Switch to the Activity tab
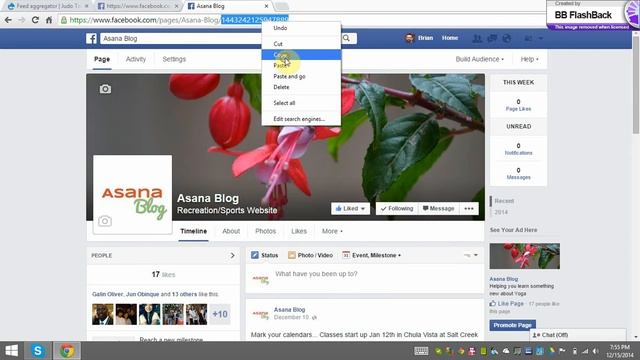Screen dimensions: 640x360 coord(136,59)
